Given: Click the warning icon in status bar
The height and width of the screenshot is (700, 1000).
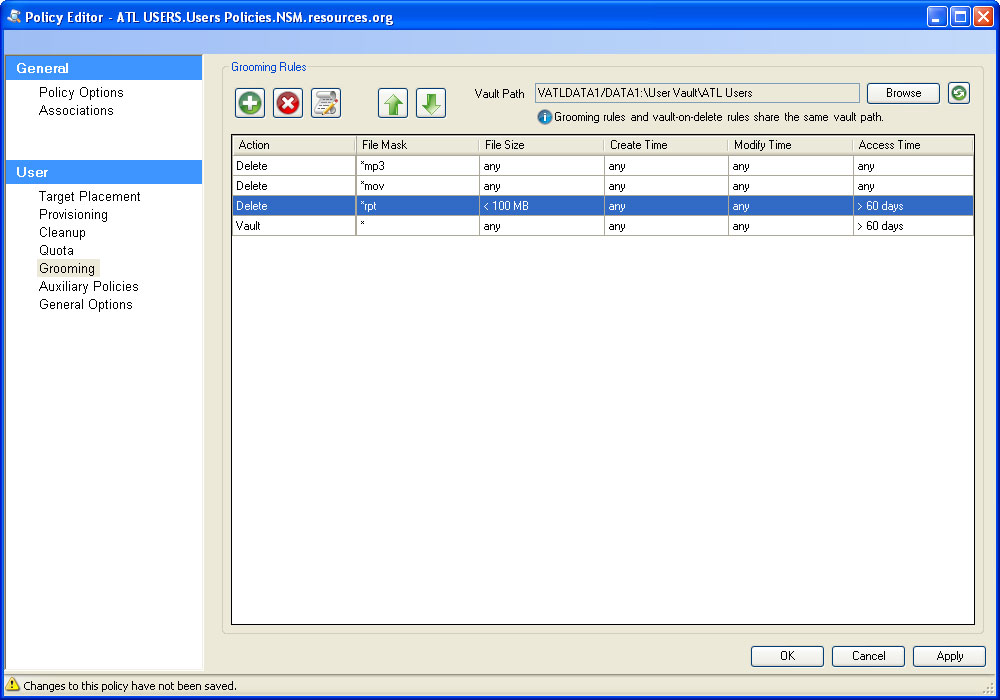Looking at the screenshot, I should point(13,685).
